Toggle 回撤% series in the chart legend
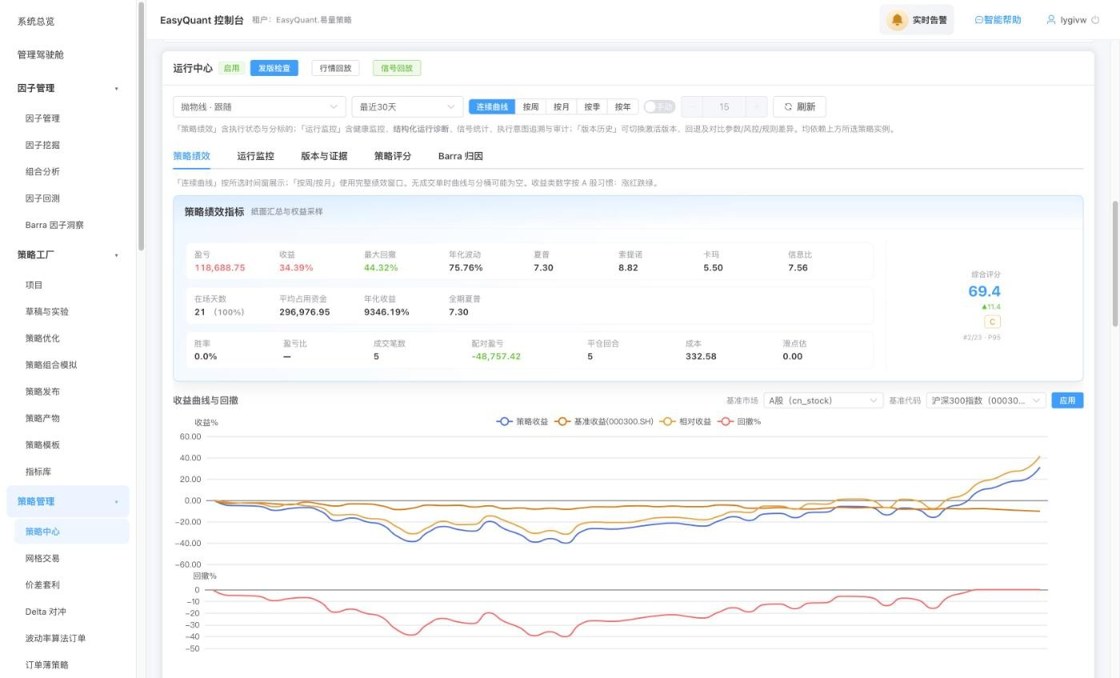Viewport: 1120px width, 678px height. tap(740, 422)
